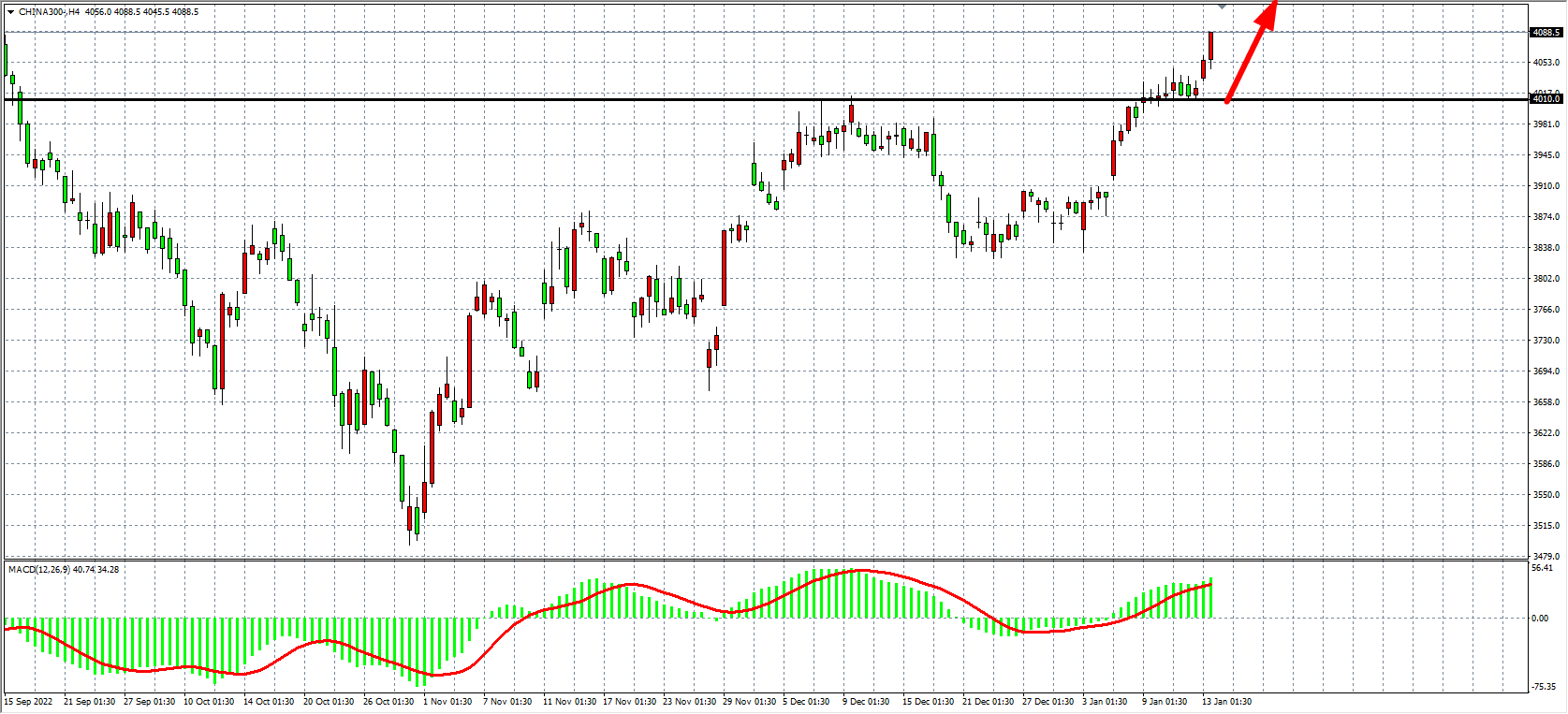Screen dimensions: 1568x714
Task: Click the 4010.0 horizontal line price tag
Action: coord(1546,98)
